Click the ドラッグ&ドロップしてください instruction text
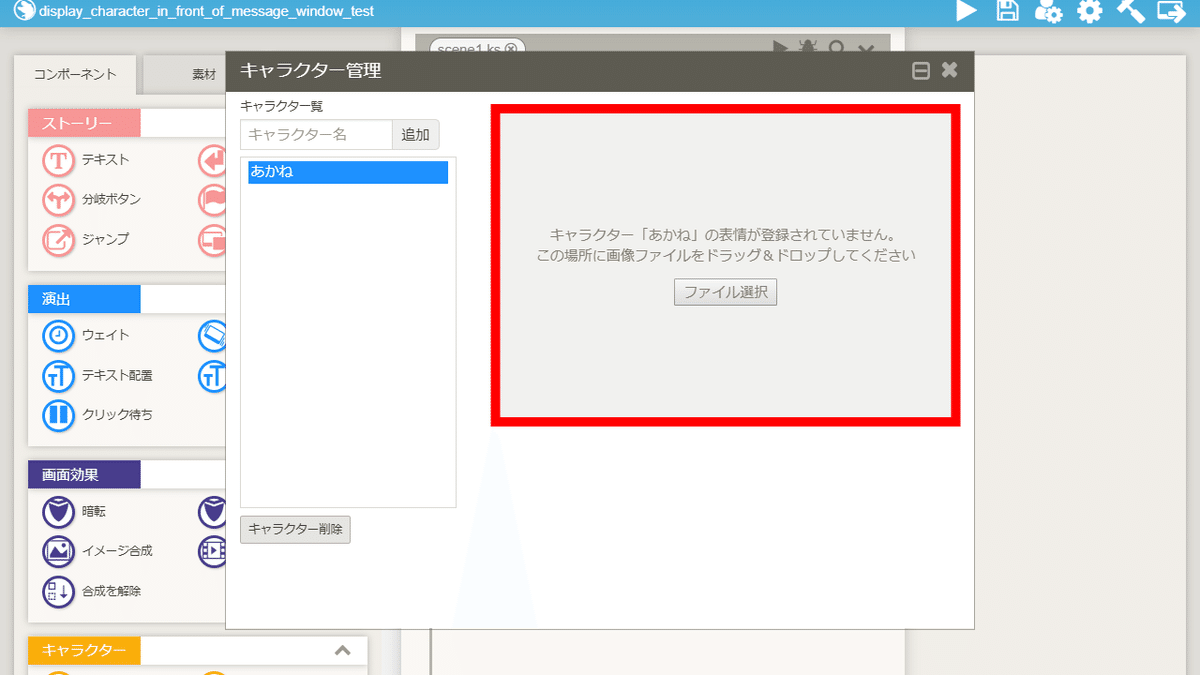This screenshot has width=1200, height=675. pyautogui.click(x=726, y=256)
